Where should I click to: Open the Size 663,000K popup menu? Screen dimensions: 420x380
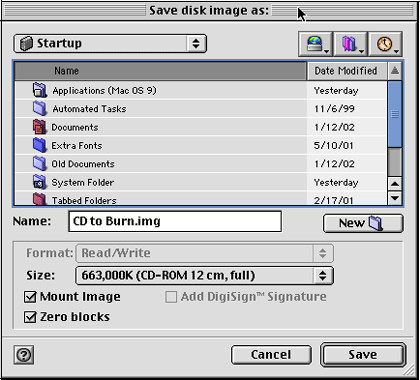click(205, 276)
